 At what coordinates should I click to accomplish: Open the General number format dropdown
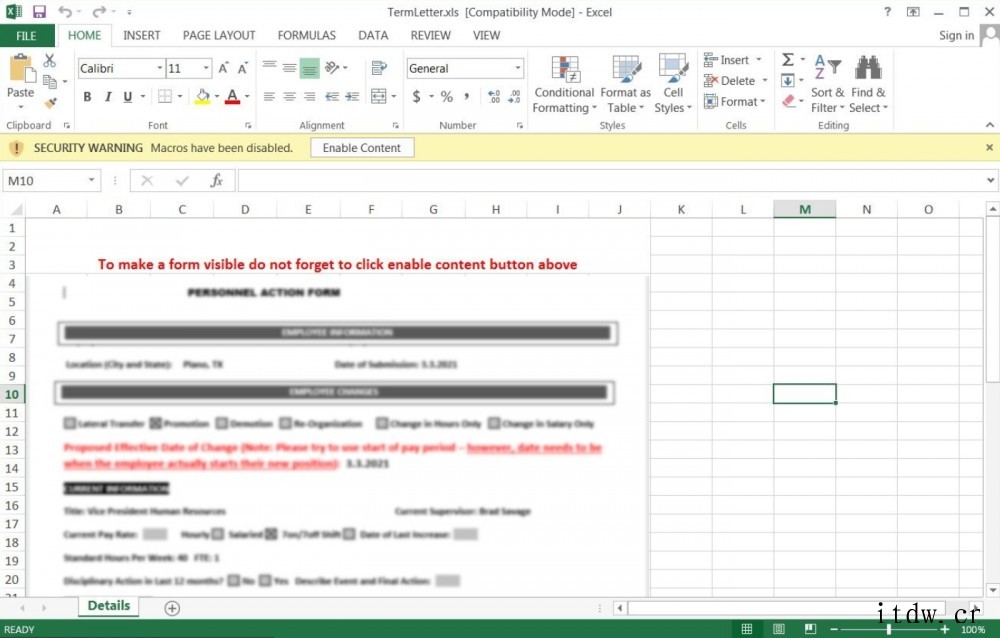point(517,68)
